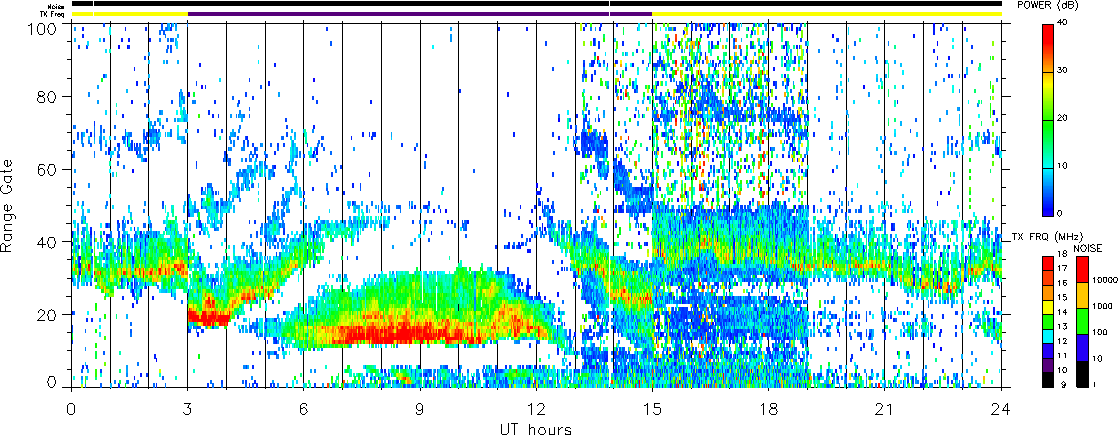This screenshot has height=435, width=1118.
Task: Click the "UT hours" x-axis title
Action: (x=535, y=428)
